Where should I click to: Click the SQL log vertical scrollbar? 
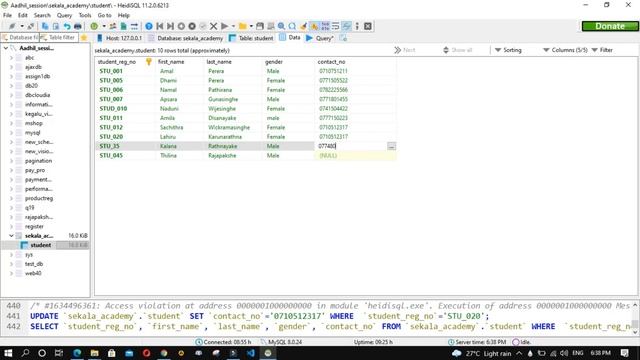coord(635,318)
